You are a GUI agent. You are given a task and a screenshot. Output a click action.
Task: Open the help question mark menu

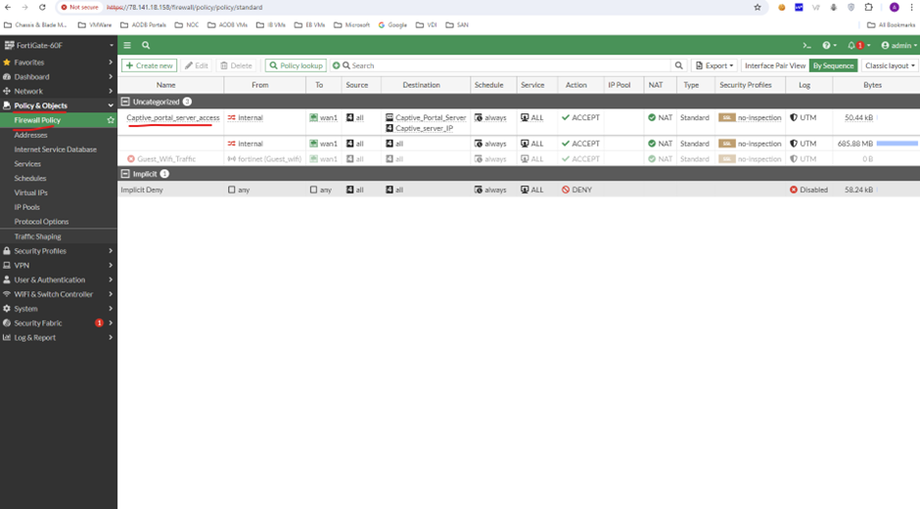pyautogui.click(x=829, y=45)
